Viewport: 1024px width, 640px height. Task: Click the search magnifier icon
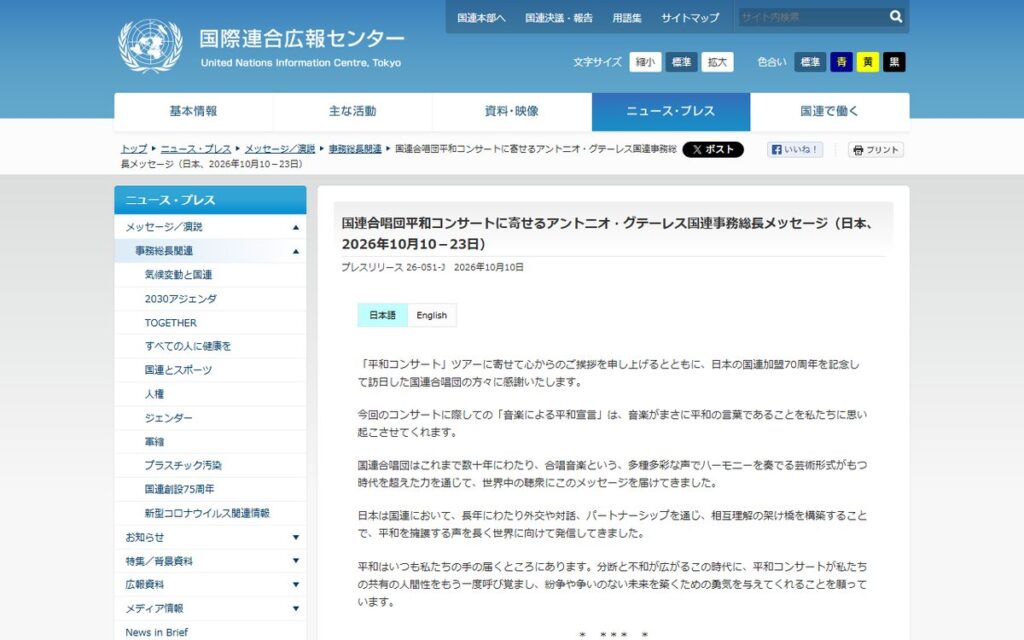point(896,16)
